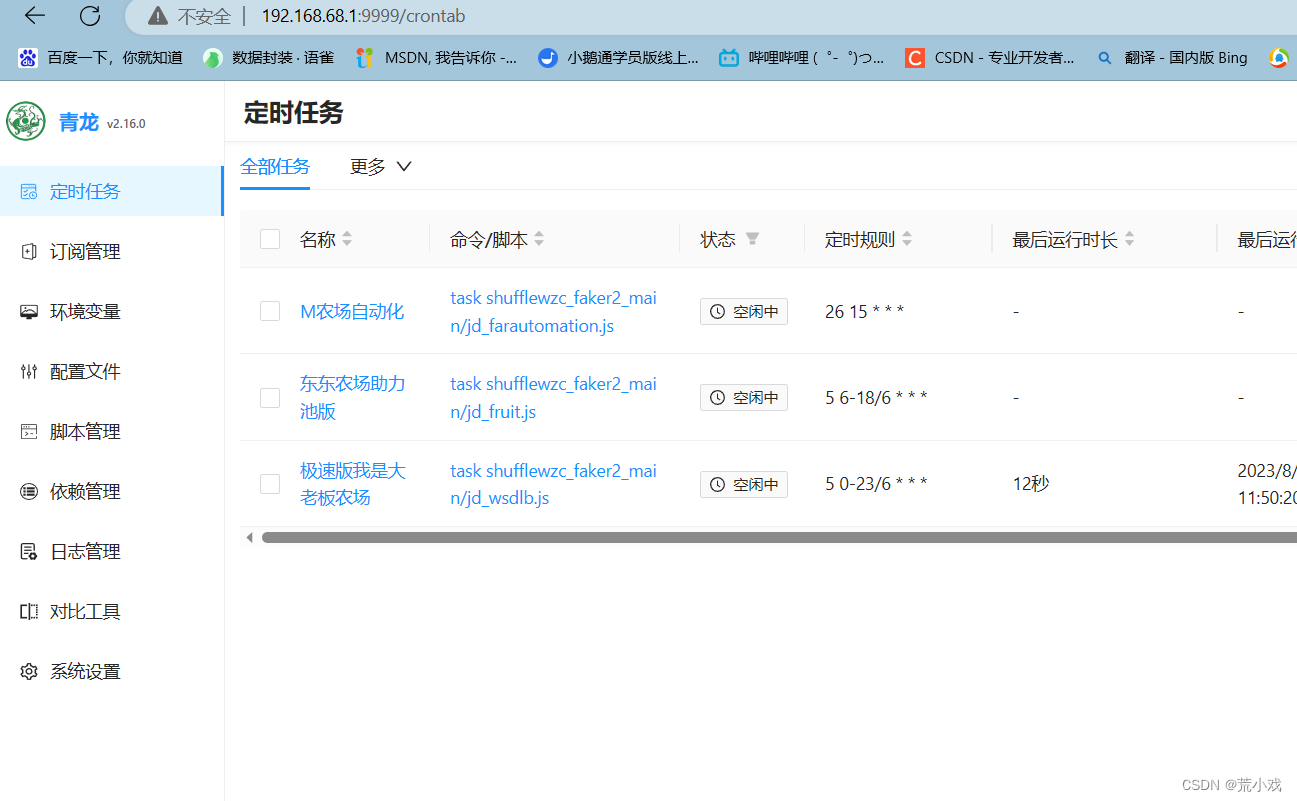Open the 订阅管理 subscription management section
Image resolution: width=1297 pixels, height=801 pixels.
(85, 251)
